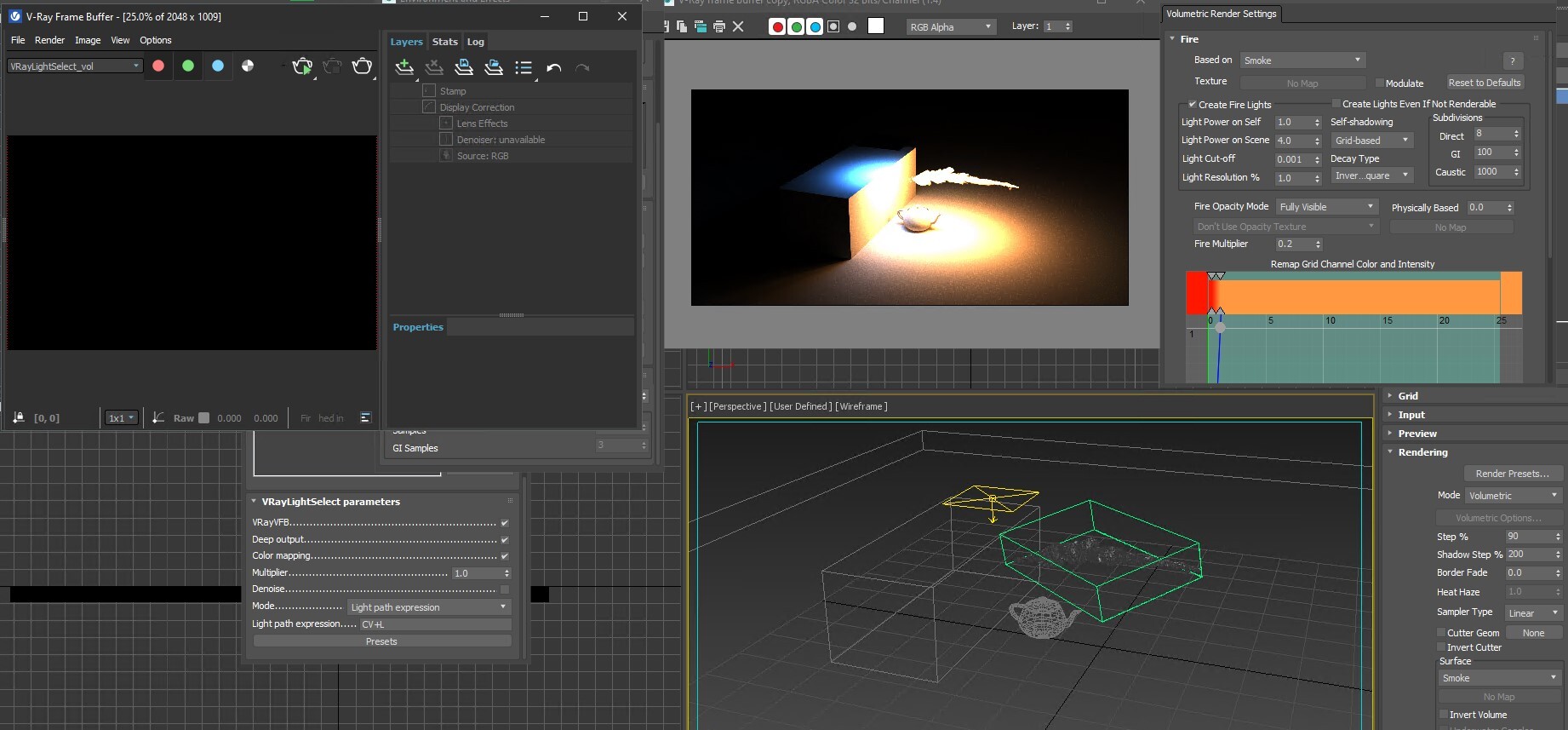Screen dimensions: 1568x730
Task: Print the frame buffer copy image
Action: [719, 26]
